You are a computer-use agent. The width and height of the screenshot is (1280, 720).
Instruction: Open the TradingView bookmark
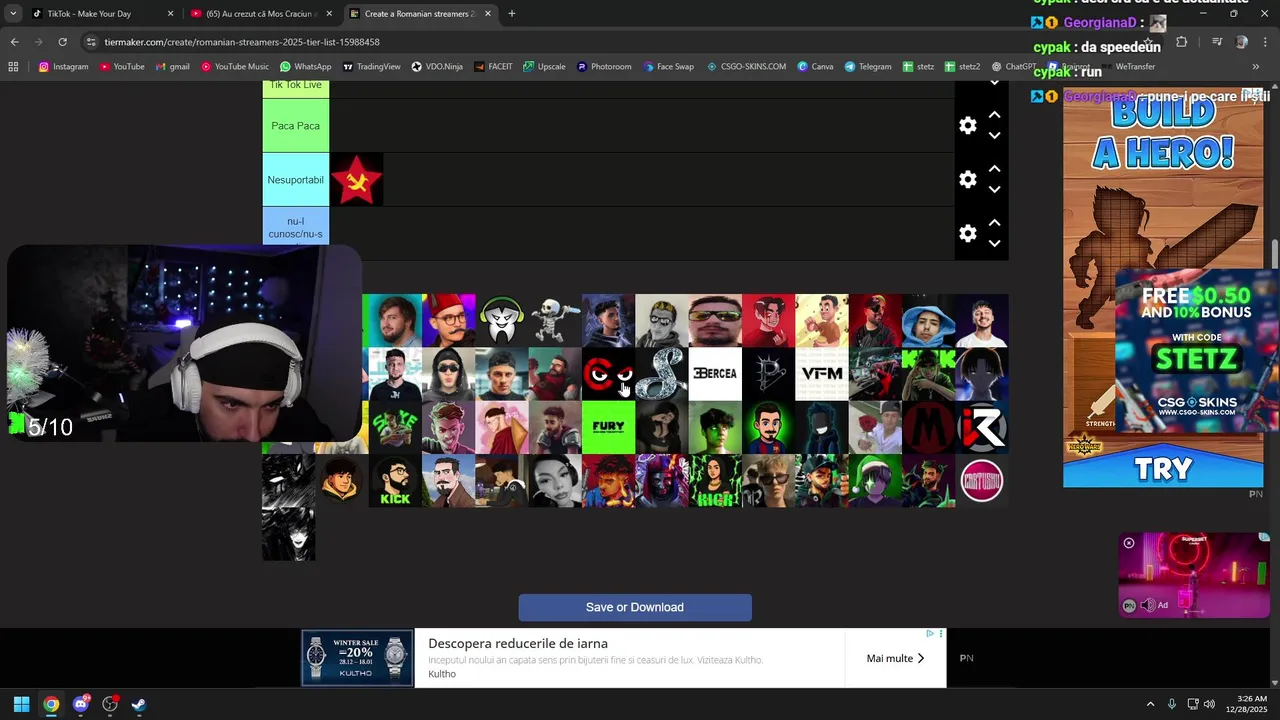click(371, 67)
